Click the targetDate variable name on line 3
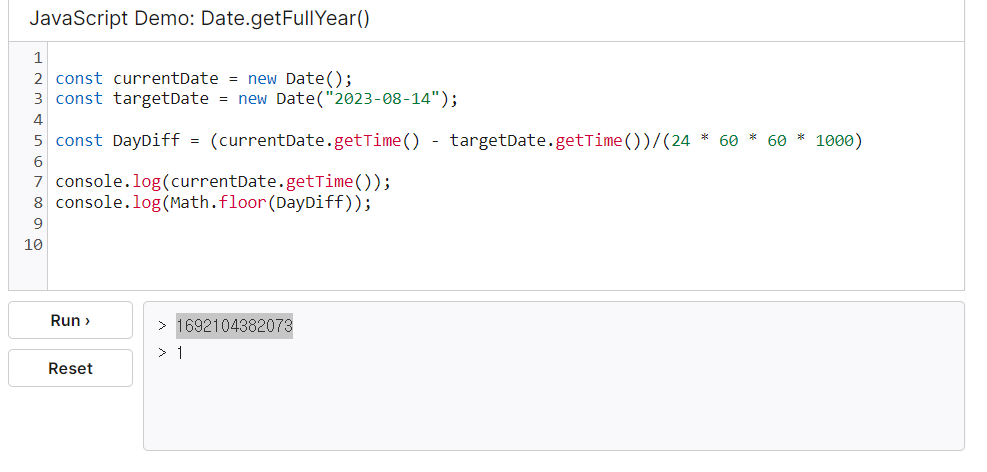Image resolution: width=987 pixels, height=472 pixels. (x=161, y=99)
